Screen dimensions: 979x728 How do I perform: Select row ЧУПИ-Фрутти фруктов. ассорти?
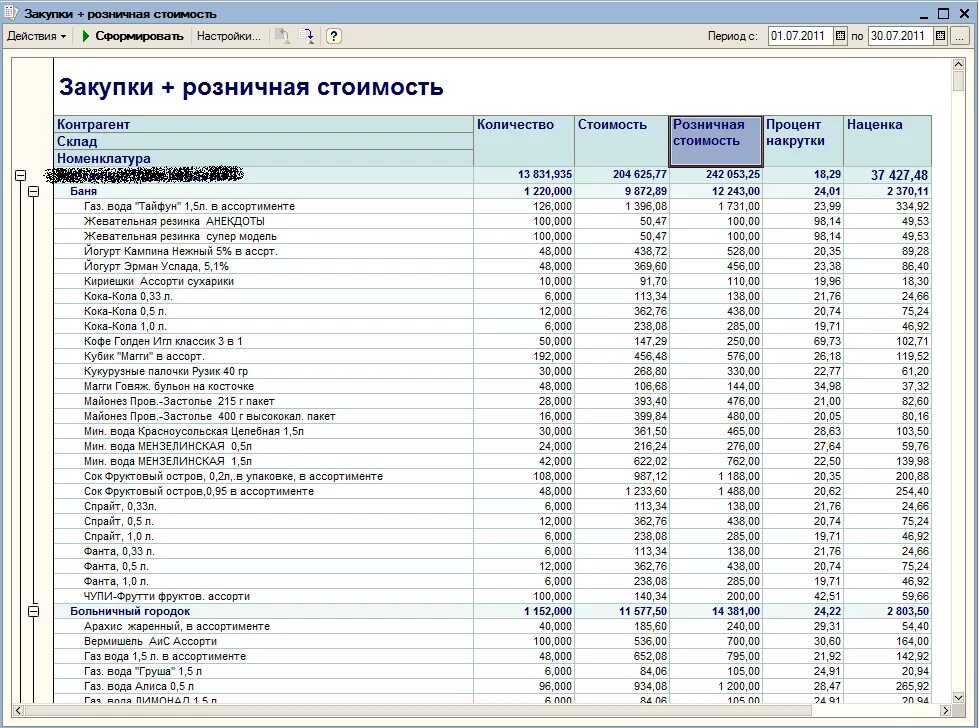coord(492,596)
